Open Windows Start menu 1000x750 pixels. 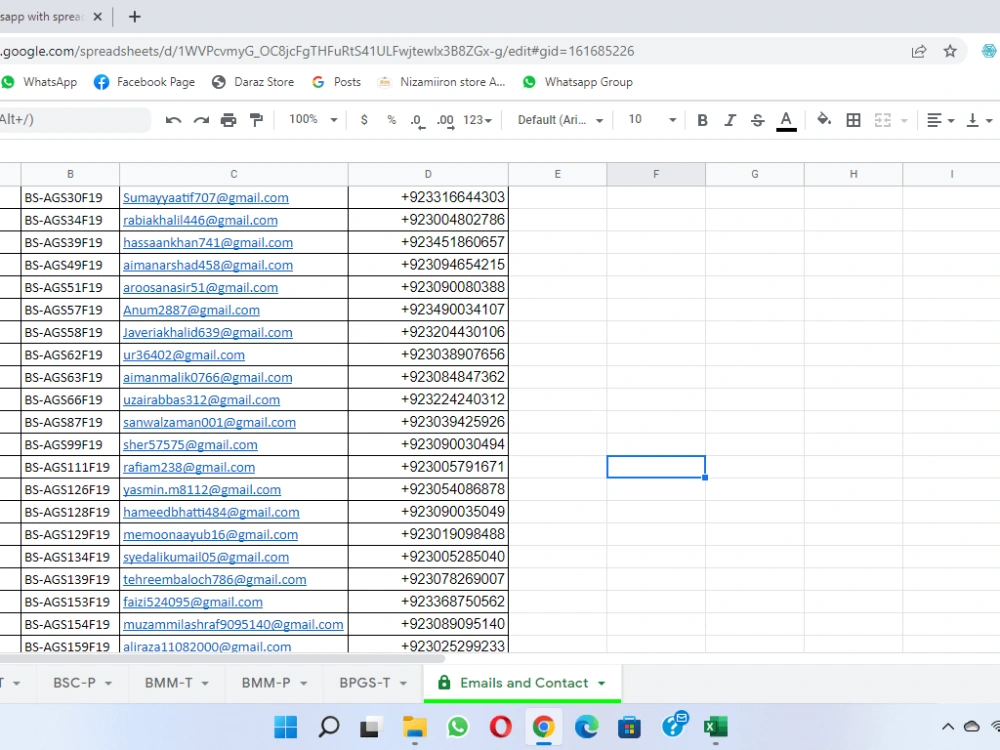pos(285,726)
